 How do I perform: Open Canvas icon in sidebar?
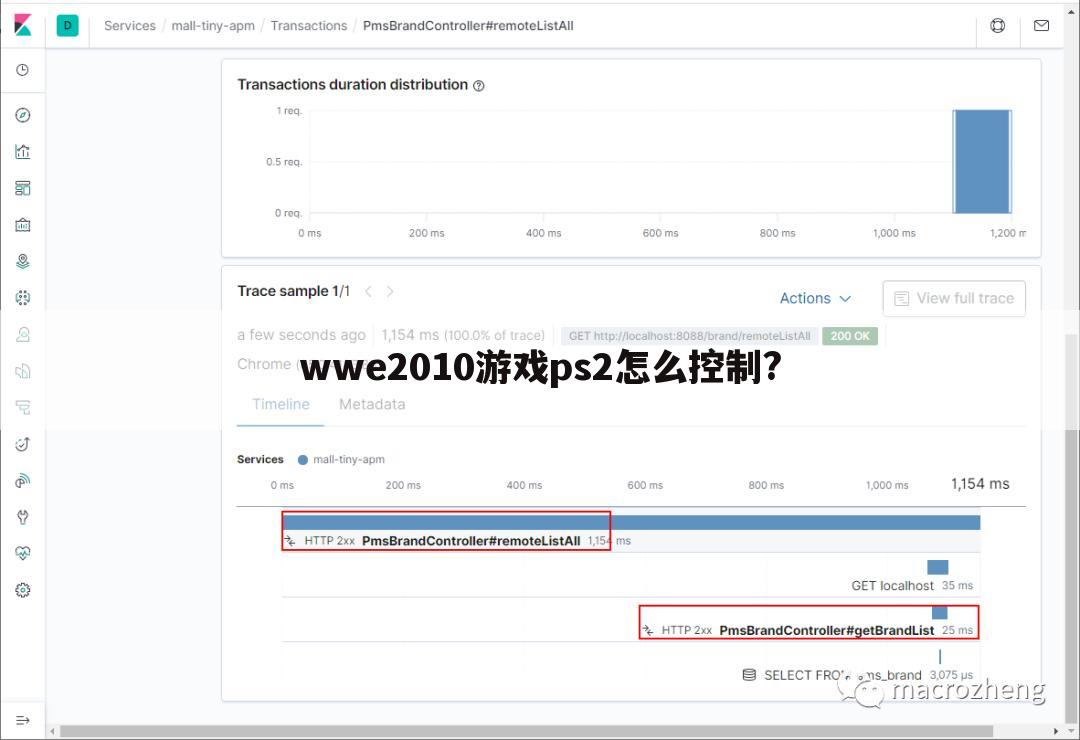point(23,225)
